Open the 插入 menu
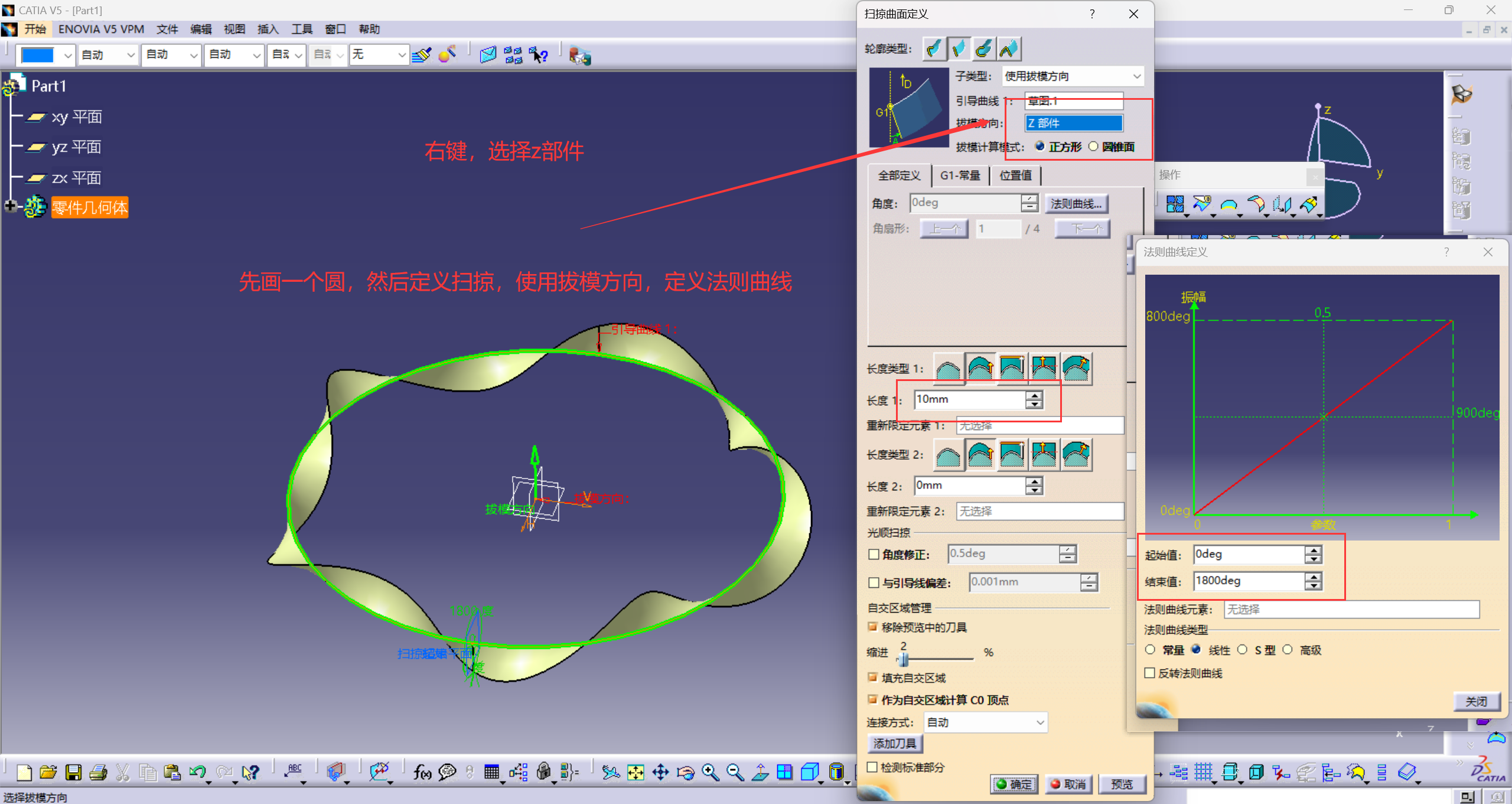Screen dimensions: 1512x804 268,29
